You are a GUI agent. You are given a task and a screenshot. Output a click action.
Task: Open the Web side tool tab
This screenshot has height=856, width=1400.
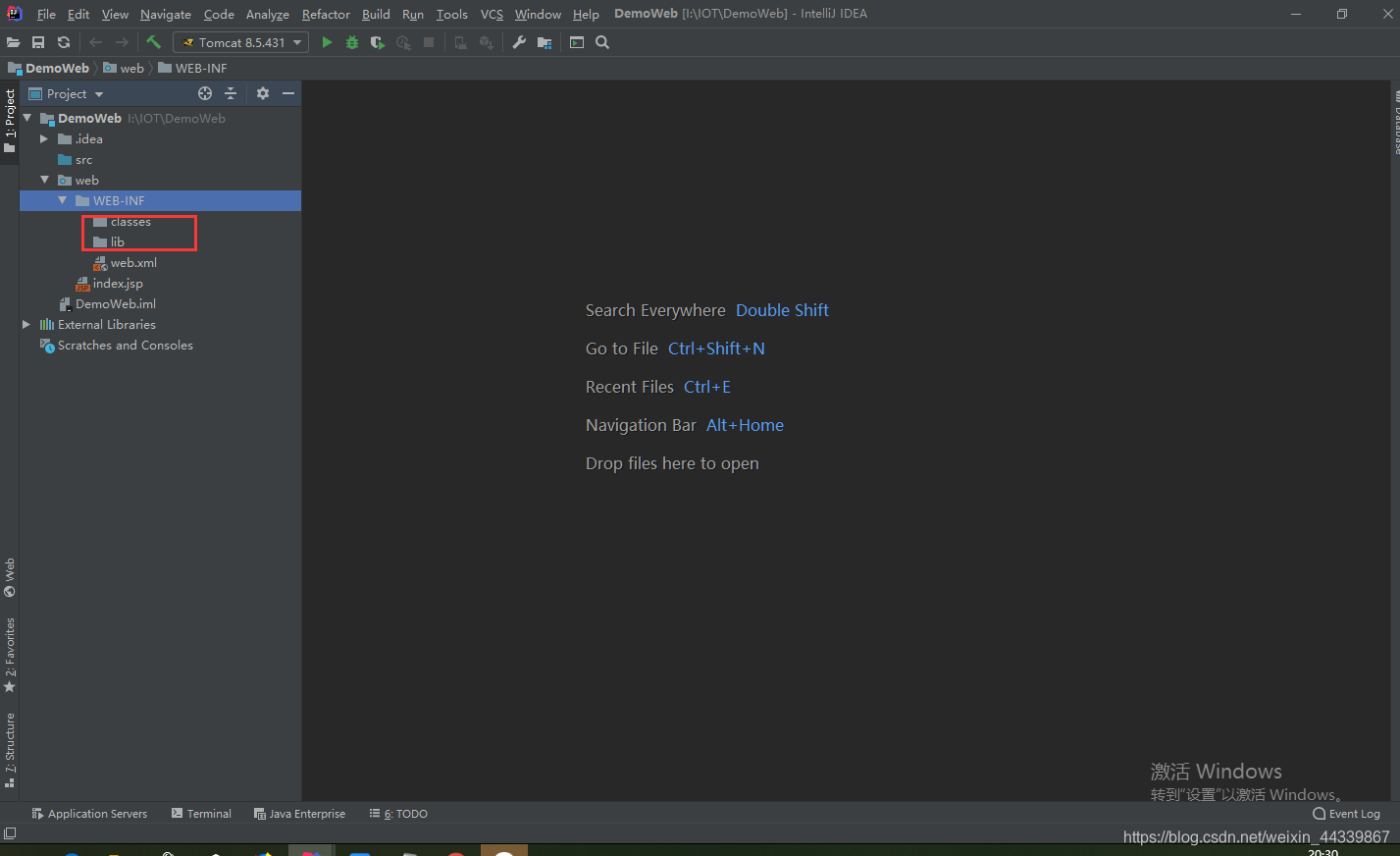pos(10,577)
